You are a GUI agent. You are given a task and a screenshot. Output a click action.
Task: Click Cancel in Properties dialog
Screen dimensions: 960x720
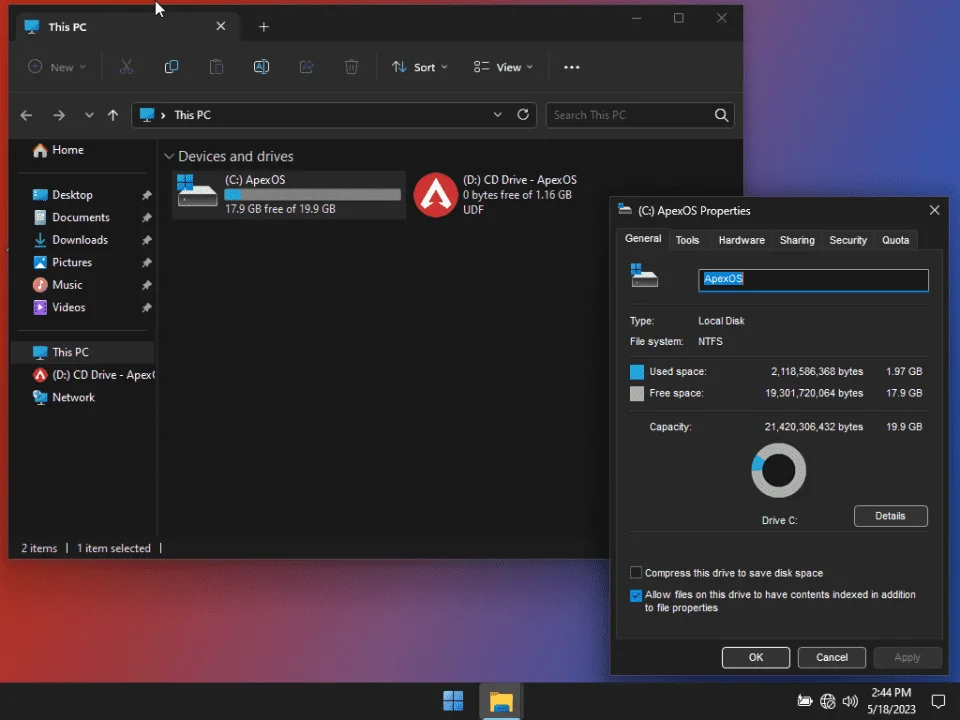(x=831, y=657)
